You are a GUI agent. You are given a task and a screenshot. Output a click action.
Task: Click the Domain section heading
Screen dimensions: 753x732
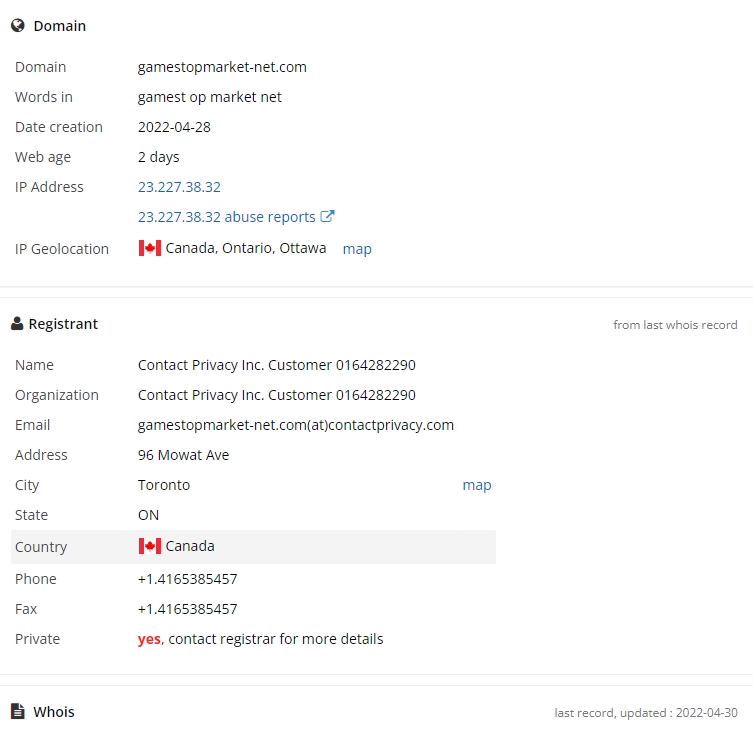click(x=60, y=26)
